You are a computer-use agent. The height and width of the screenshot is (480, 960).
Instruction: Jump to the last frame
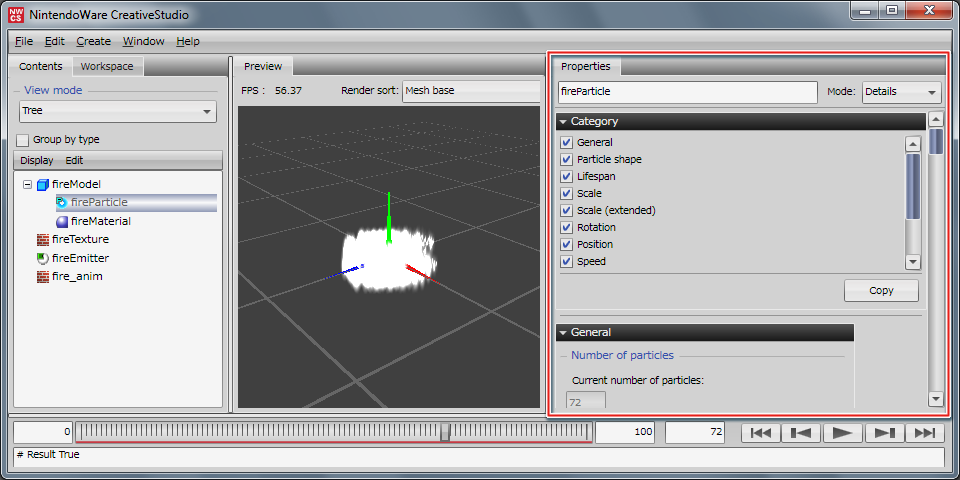pyautogui.click(x=925, y=433)
